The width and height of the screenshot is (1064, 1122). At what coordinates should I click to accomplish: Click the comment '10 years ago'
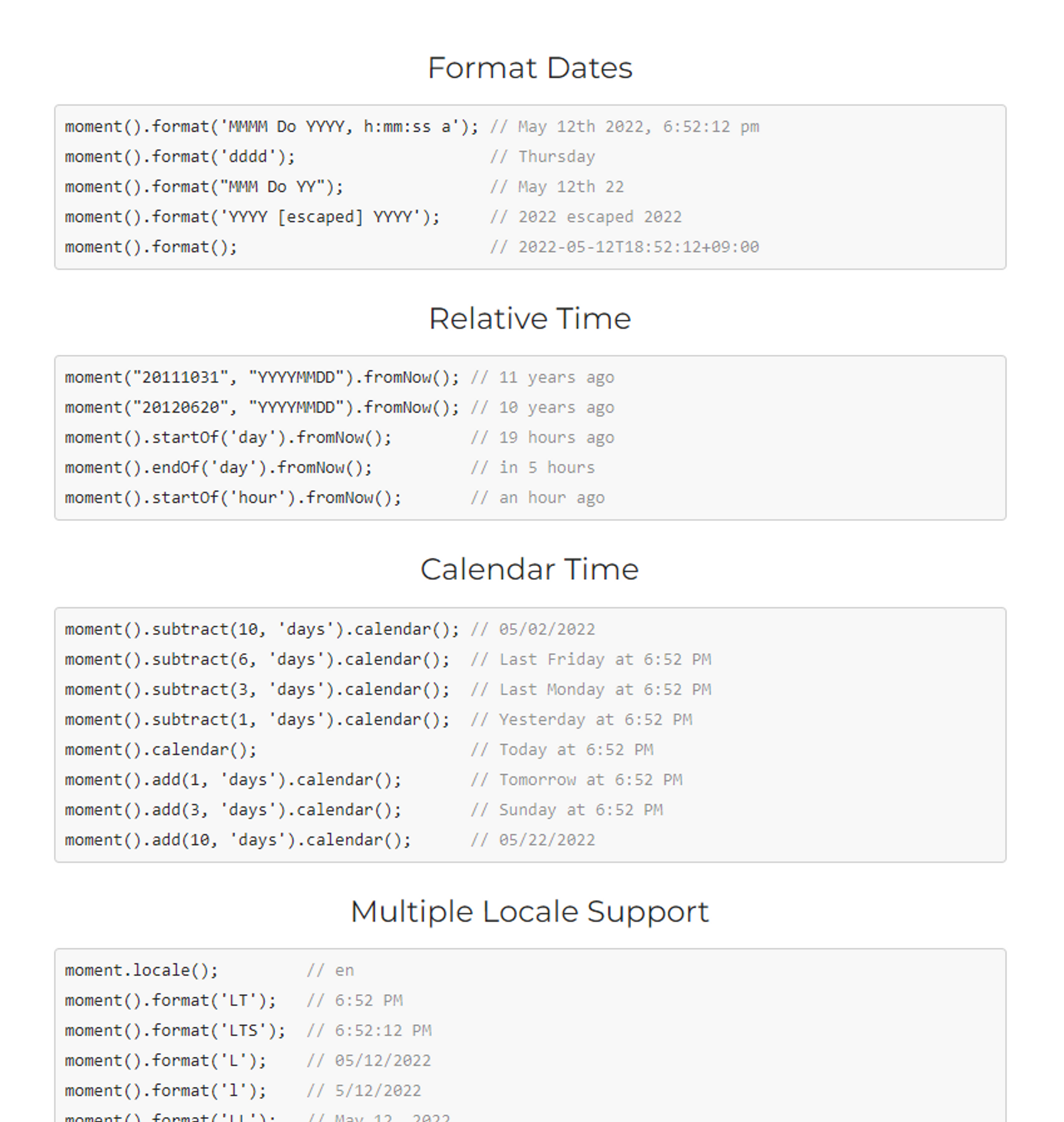point(556,408)
